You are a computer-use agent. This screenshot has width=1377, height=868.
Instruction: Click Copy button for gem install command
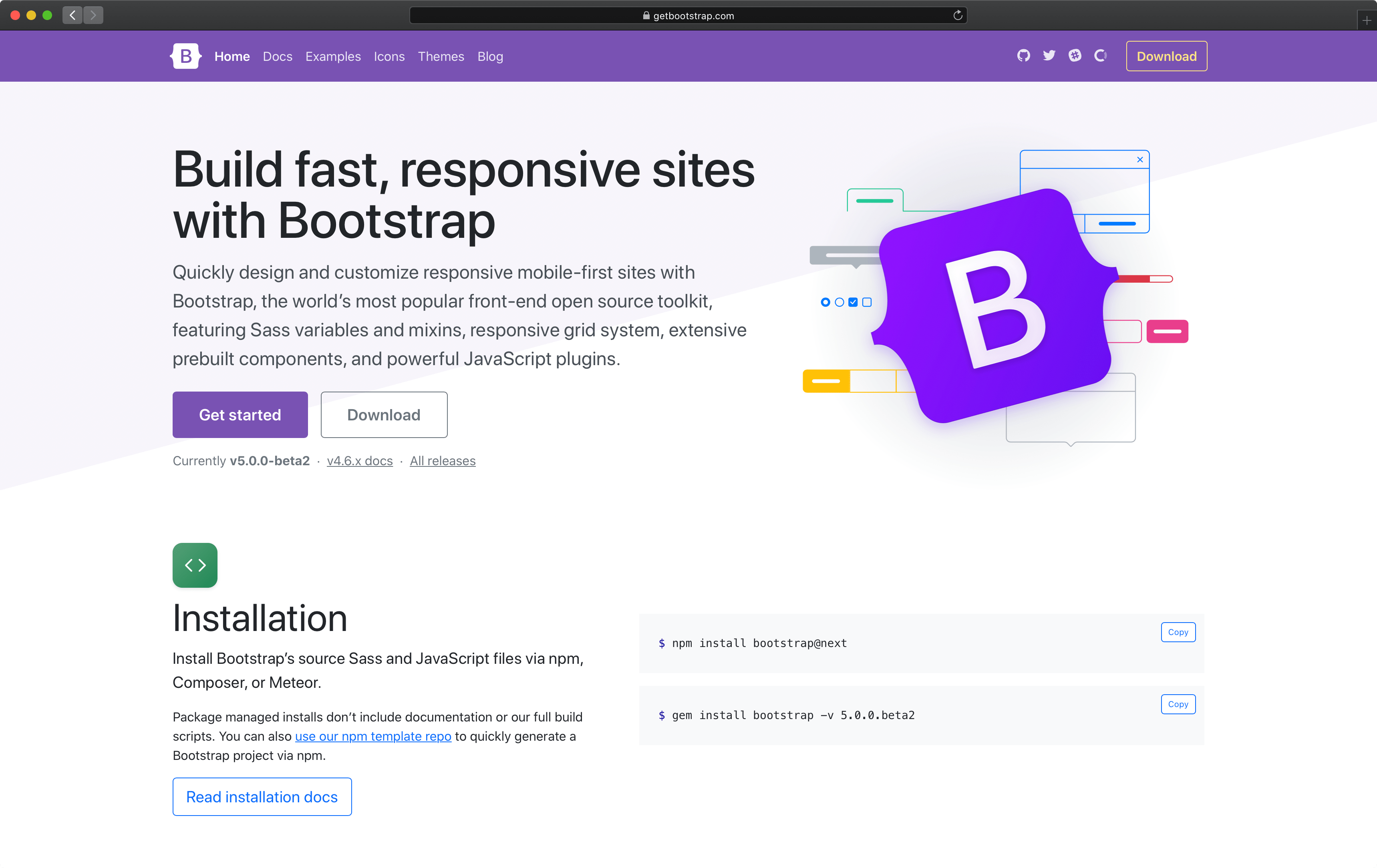coord(1177,704)
